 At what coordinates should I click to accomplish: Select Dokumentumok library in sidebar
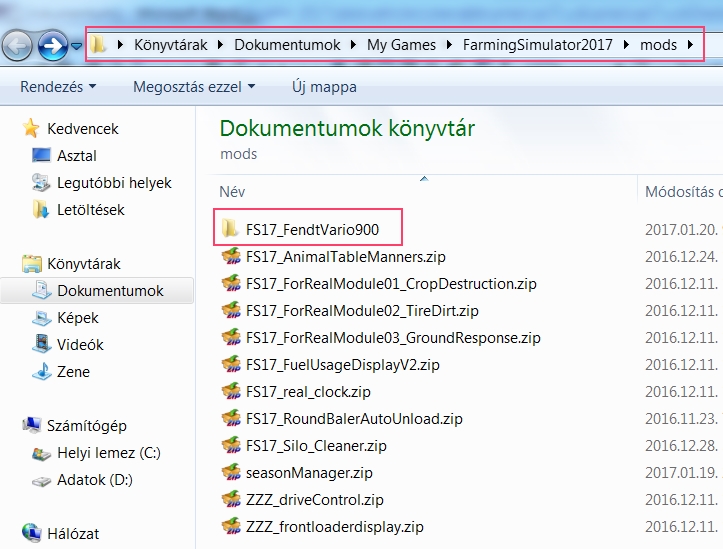click(97, 290)
